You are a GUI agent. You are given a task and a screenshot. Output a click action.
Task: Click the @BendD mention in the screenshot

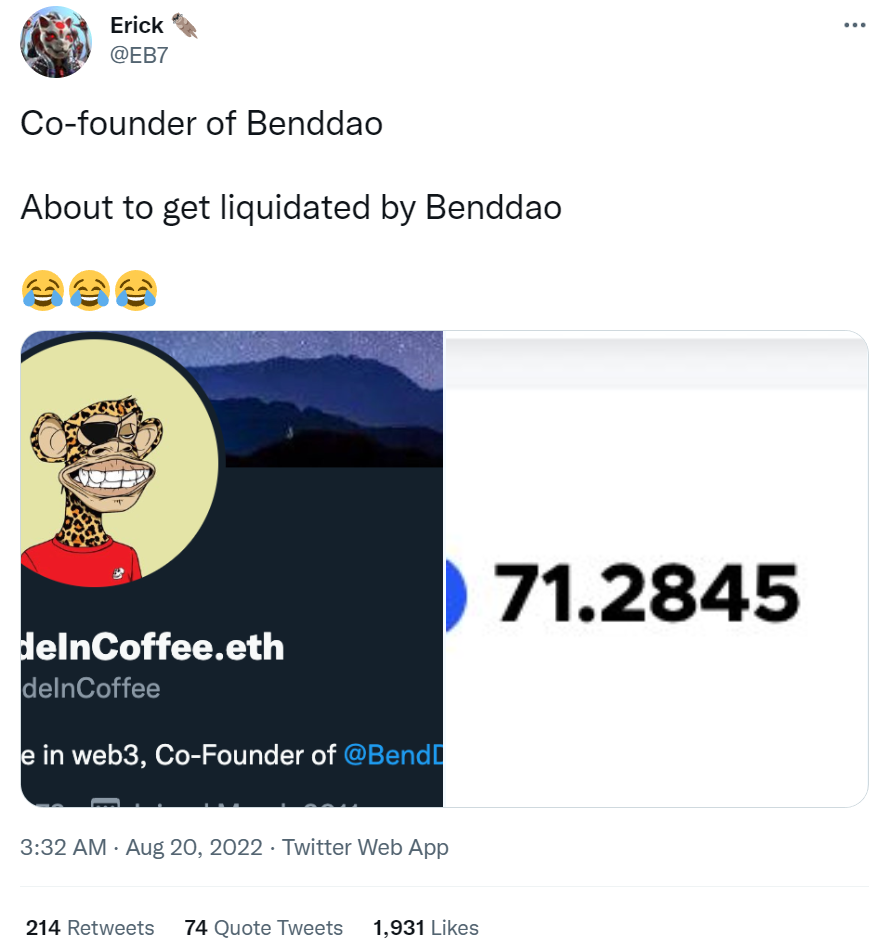pos(393,755)
